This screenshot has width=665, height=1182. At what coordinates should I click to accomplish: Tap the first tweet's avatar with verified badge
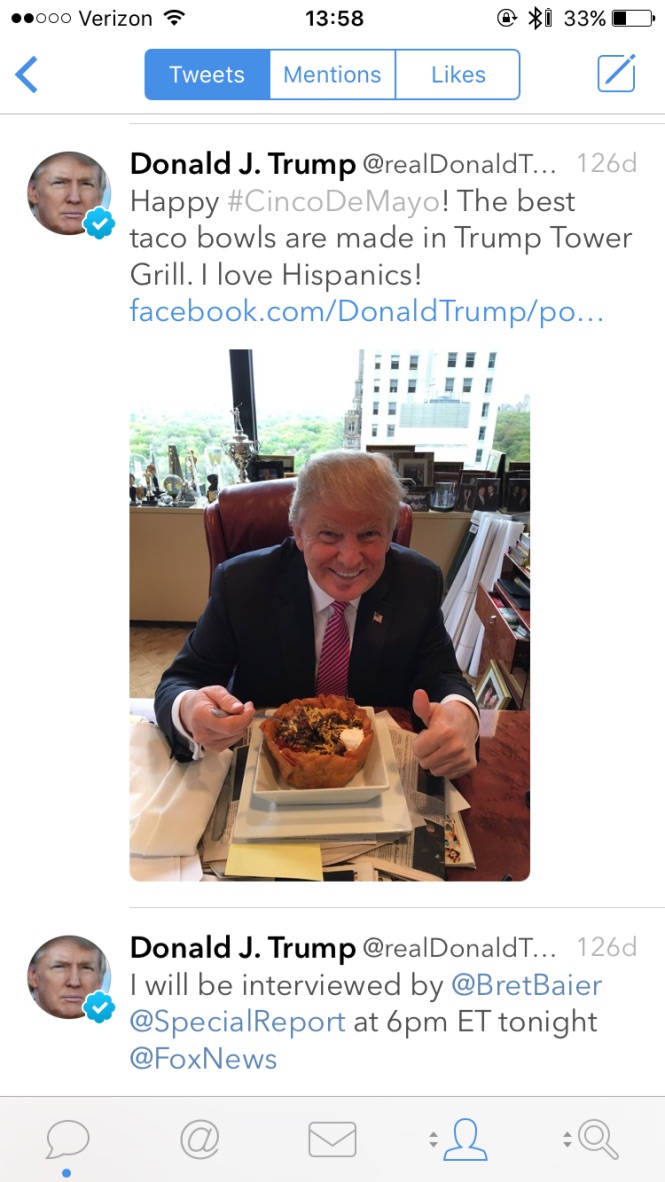[69, 194]
